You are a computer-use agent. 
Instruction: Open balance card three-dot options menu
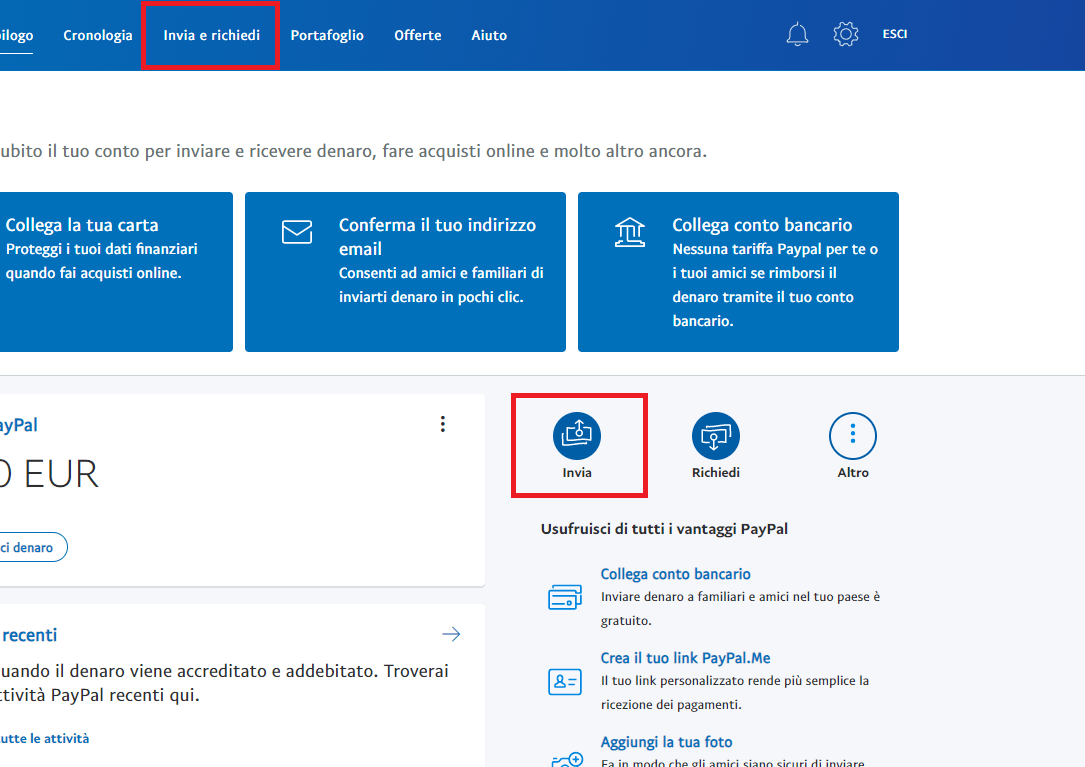(443, 424)
